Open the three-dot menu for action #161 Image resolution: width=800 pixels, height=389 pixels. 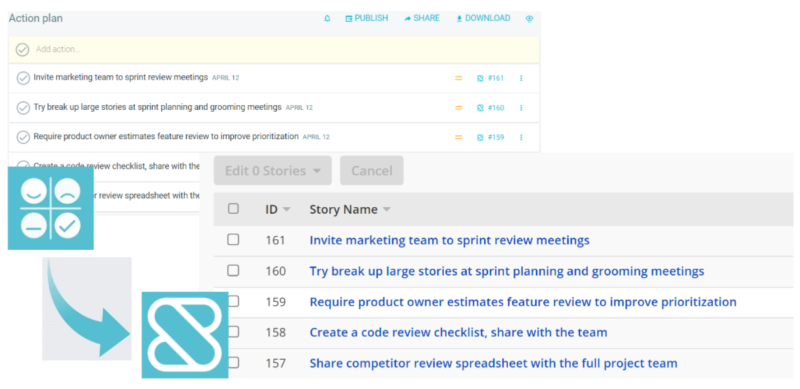click(521, 78)
